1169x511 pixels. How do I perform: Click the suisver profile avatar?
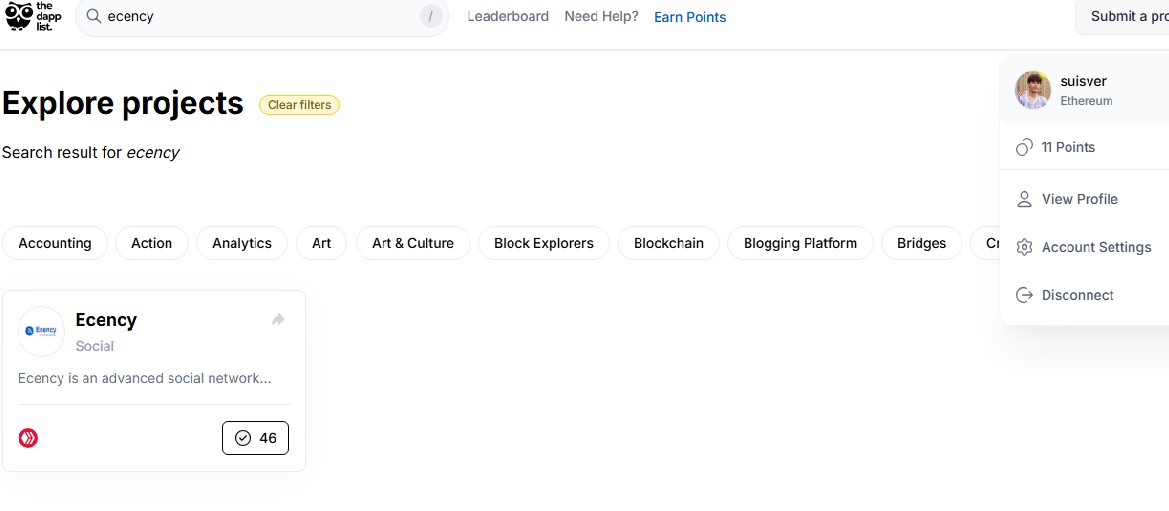[x=1033, y=90]
